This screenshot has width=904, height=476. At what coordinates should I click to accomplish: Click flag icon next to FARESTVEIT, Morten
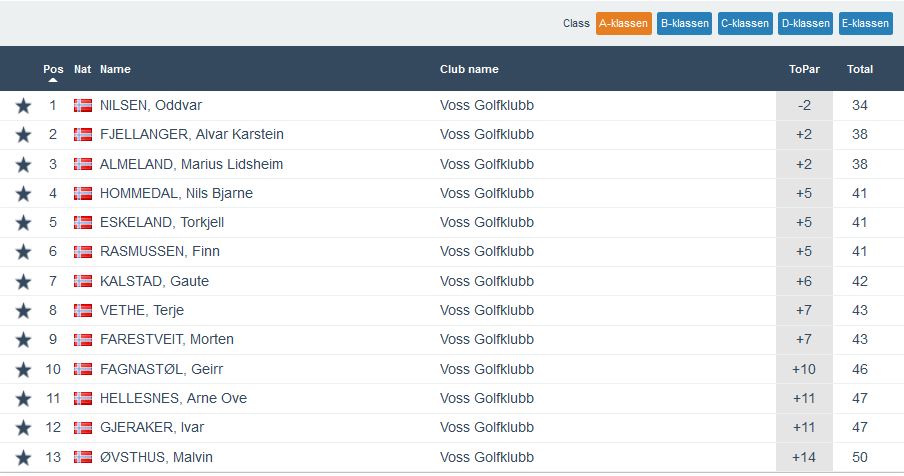83,340
